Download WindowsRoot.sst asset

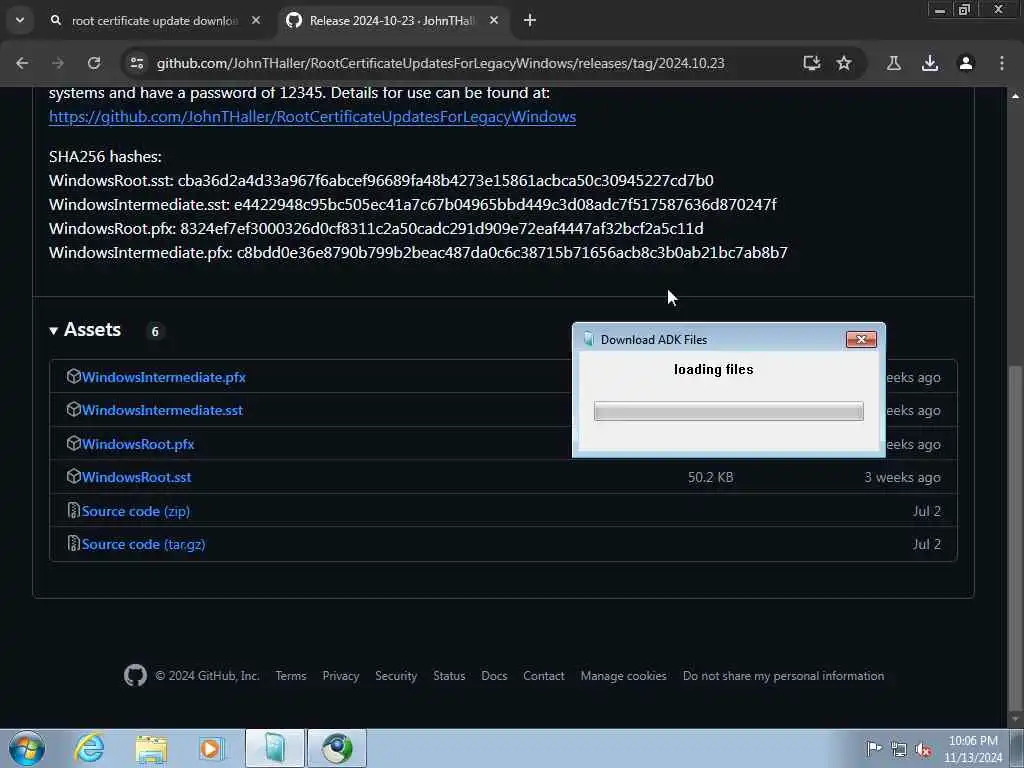coord(136,477)
